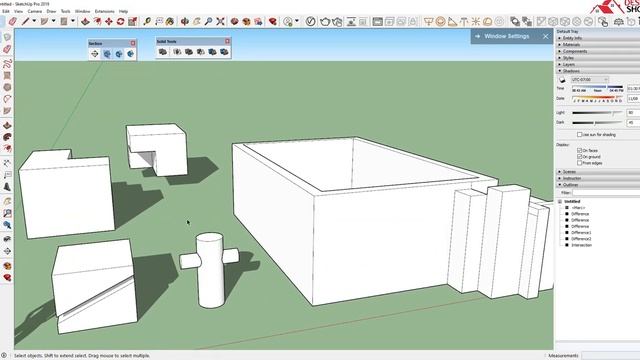Open the 3D Warehouse icon

tap(234, 21)
